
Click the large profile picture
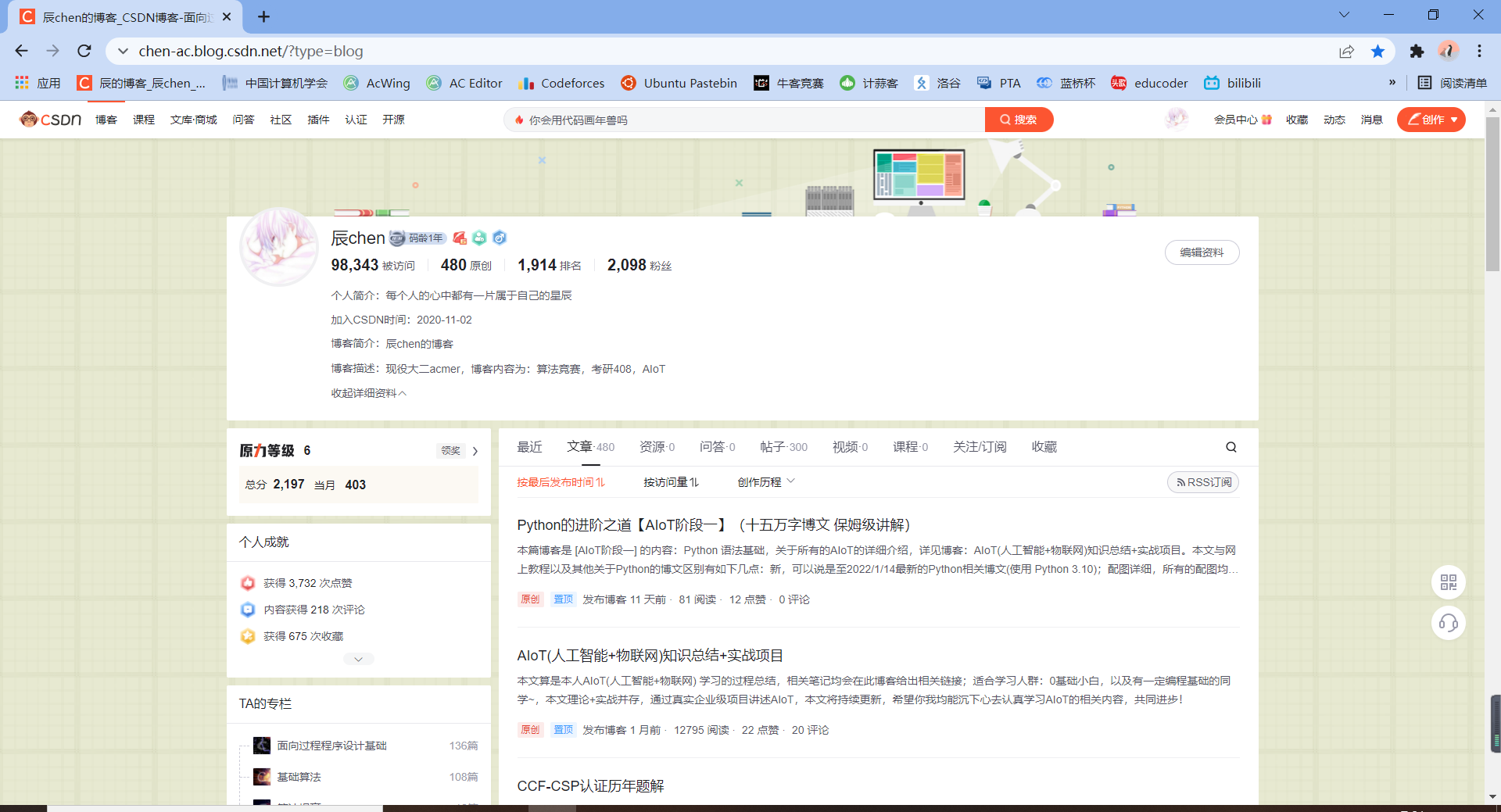tap(279, 247)
